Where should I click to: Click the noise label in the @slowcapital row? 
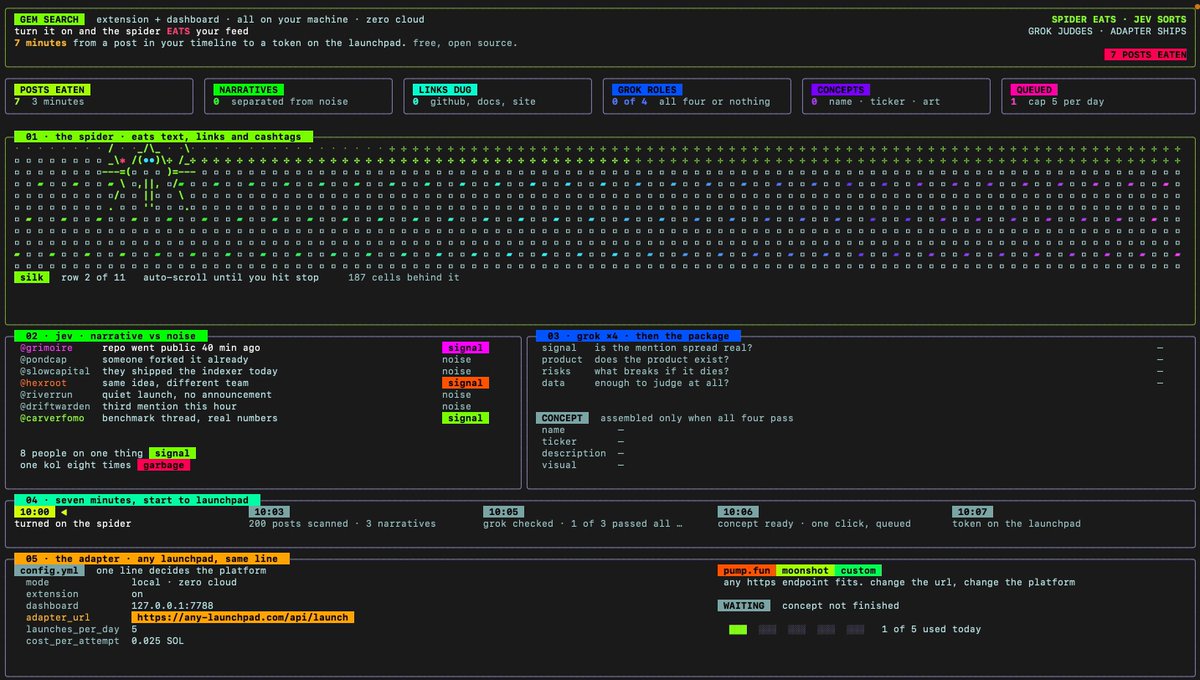click(x=456, y=371)
